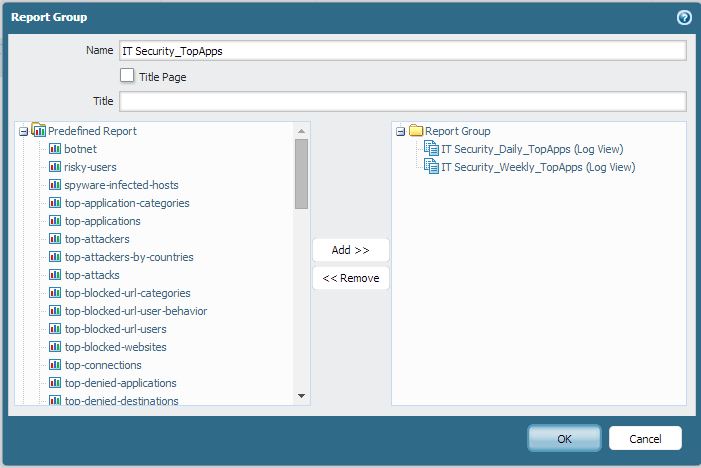The width and height of the screenshot is (701, 468).
Task: Click the top-applications chart icon
Action: coord(55,221)
